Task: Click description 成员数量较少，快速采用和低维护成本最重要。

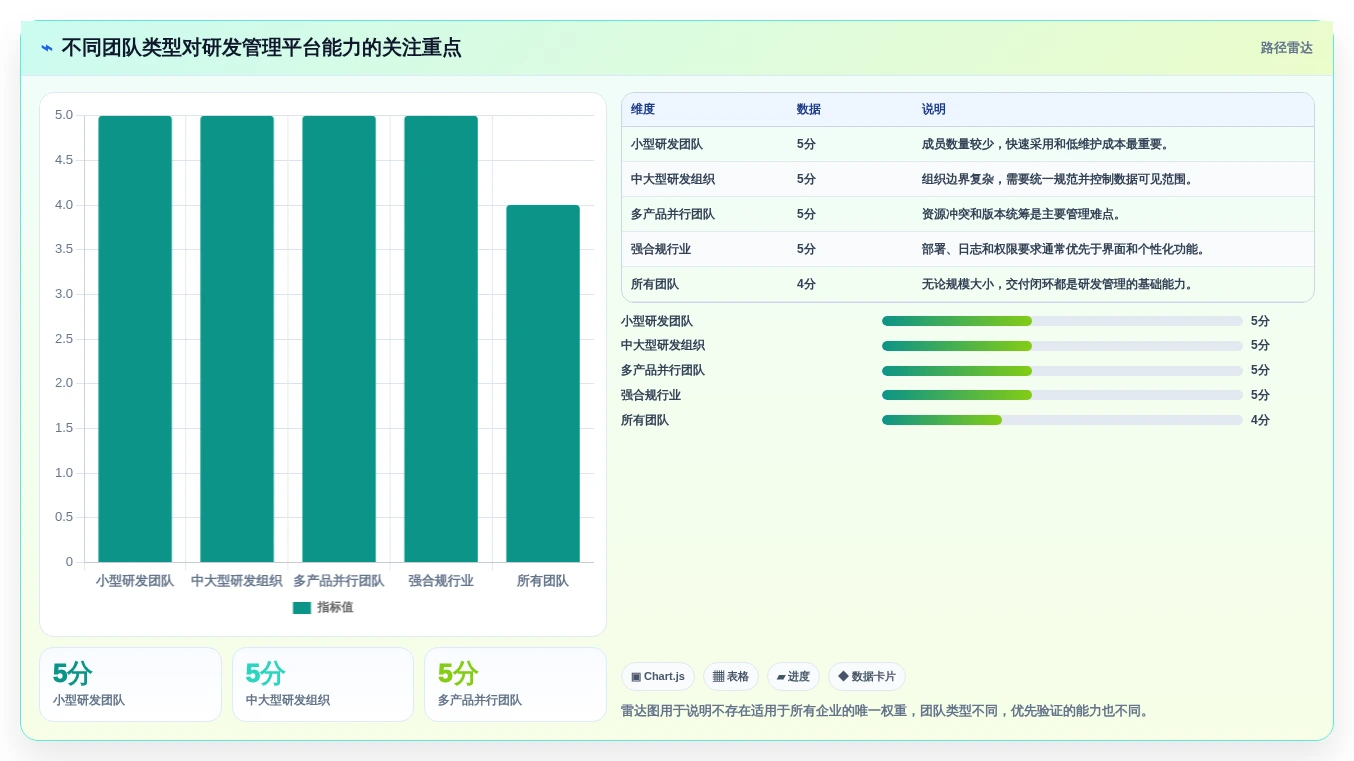Action: tap(1046, 144)
